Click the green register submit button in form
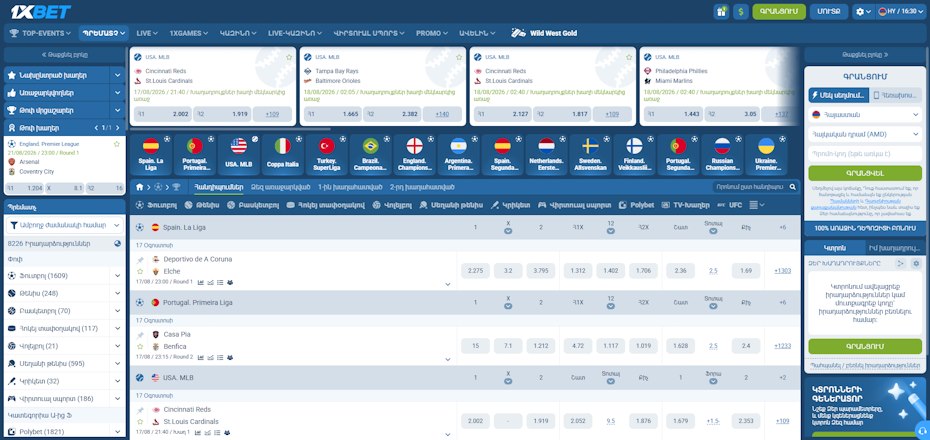The width and height of the screenshot is (930, 440). tap(865, 174)
